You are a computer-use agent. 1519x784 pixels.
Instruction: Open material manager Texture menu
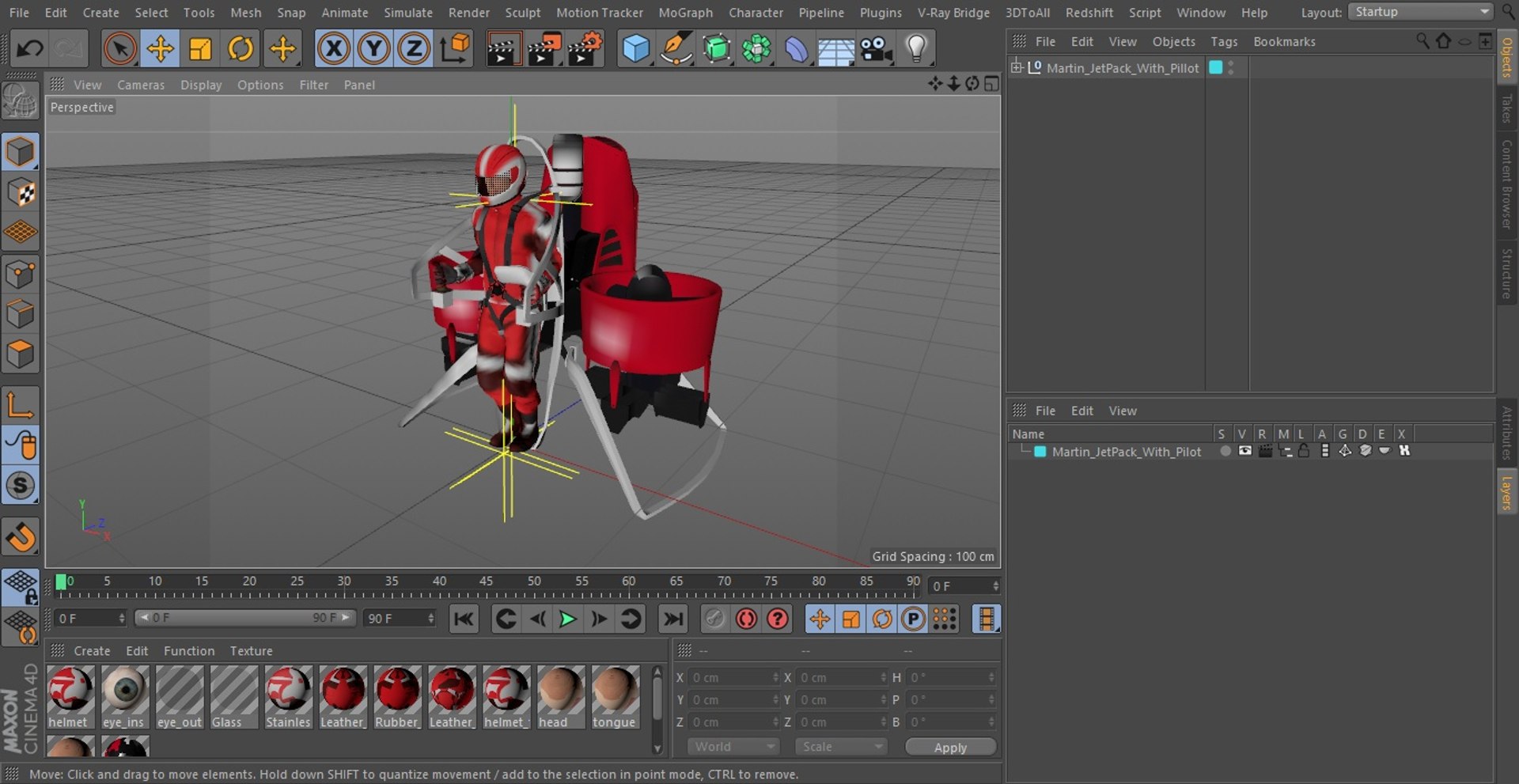(x=251, y=650)
